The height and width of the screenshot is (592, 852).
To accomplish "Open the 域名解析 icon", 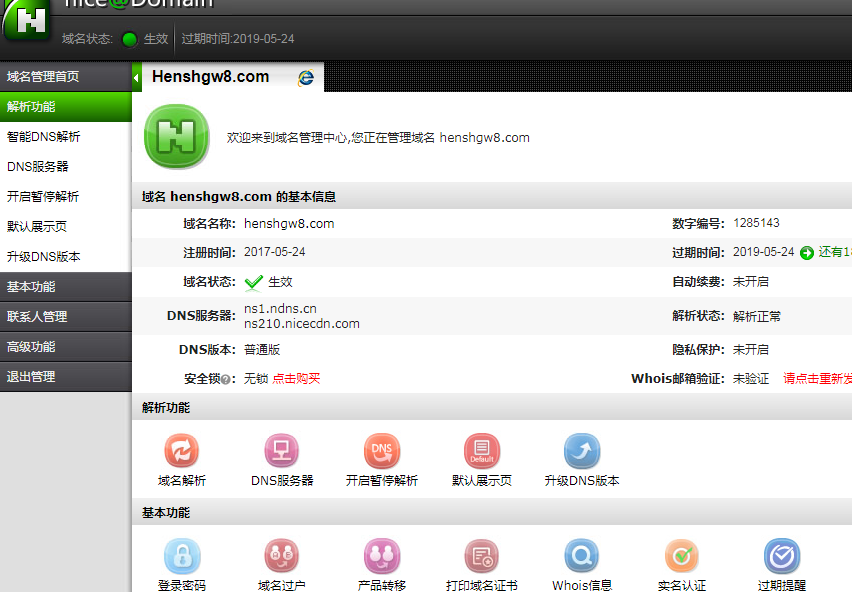I will click(x=181, y=451).
